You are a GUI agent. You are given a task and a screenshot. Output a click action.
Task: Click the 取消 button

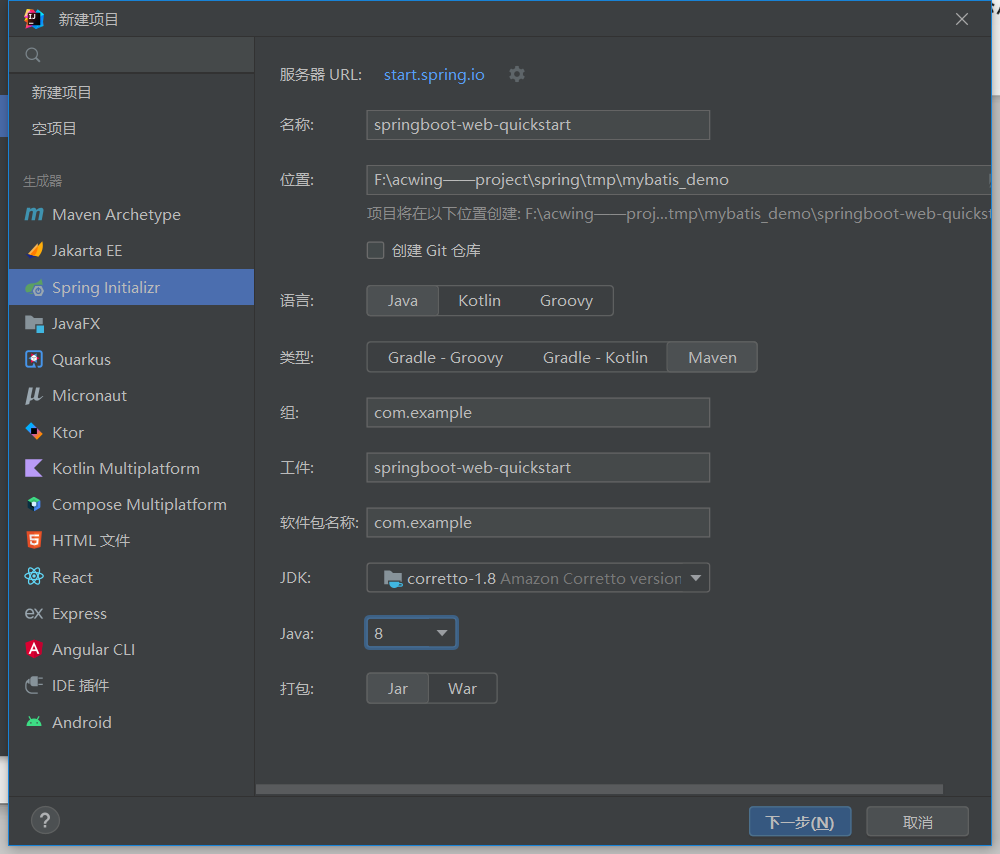click(917, 821)
